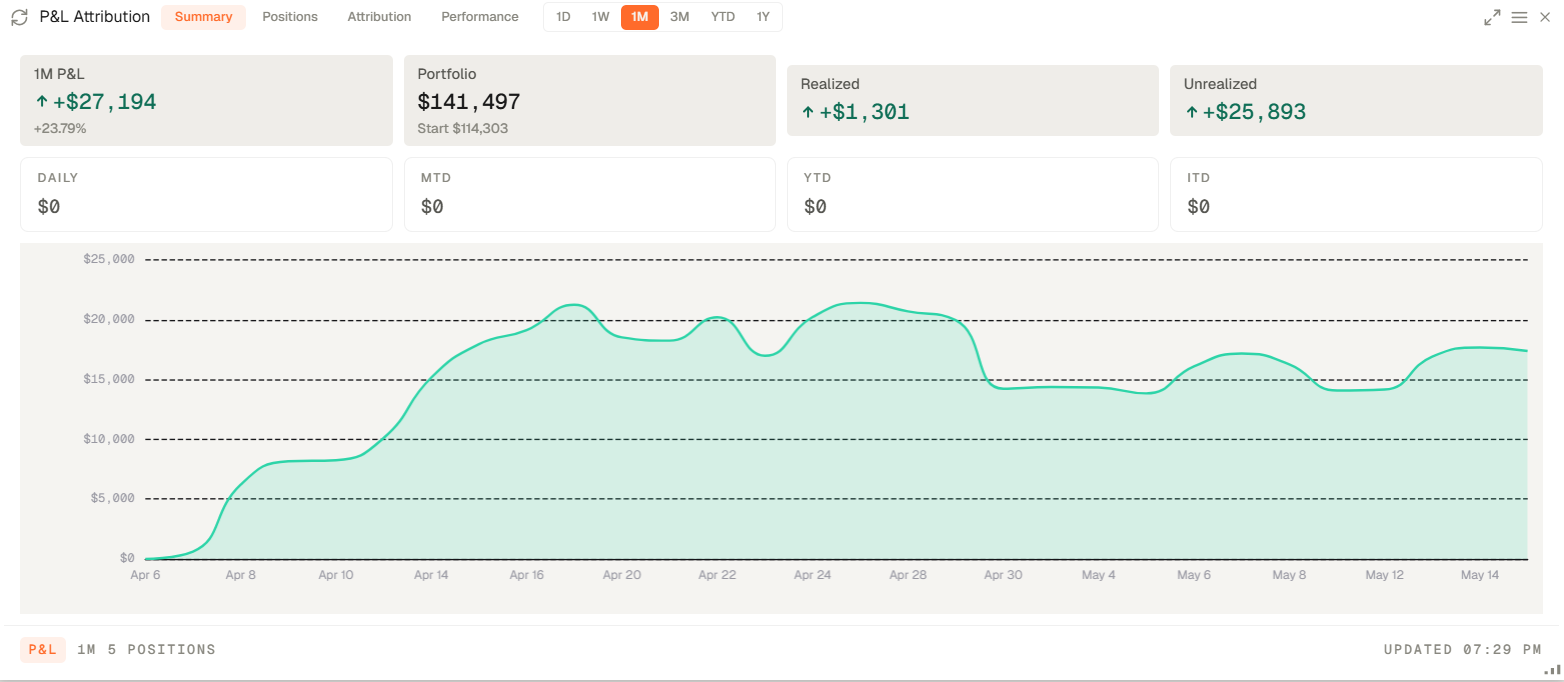Switch to the Summary tab
Image resolution: width=1564 pixels, height=682 pixels.
[x=203, y=17]
